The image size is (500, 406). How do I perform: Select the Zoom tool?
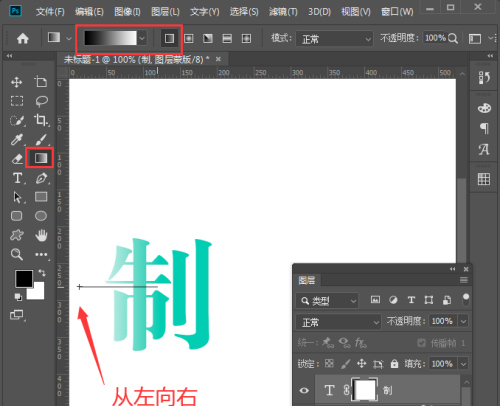point(17,254)
